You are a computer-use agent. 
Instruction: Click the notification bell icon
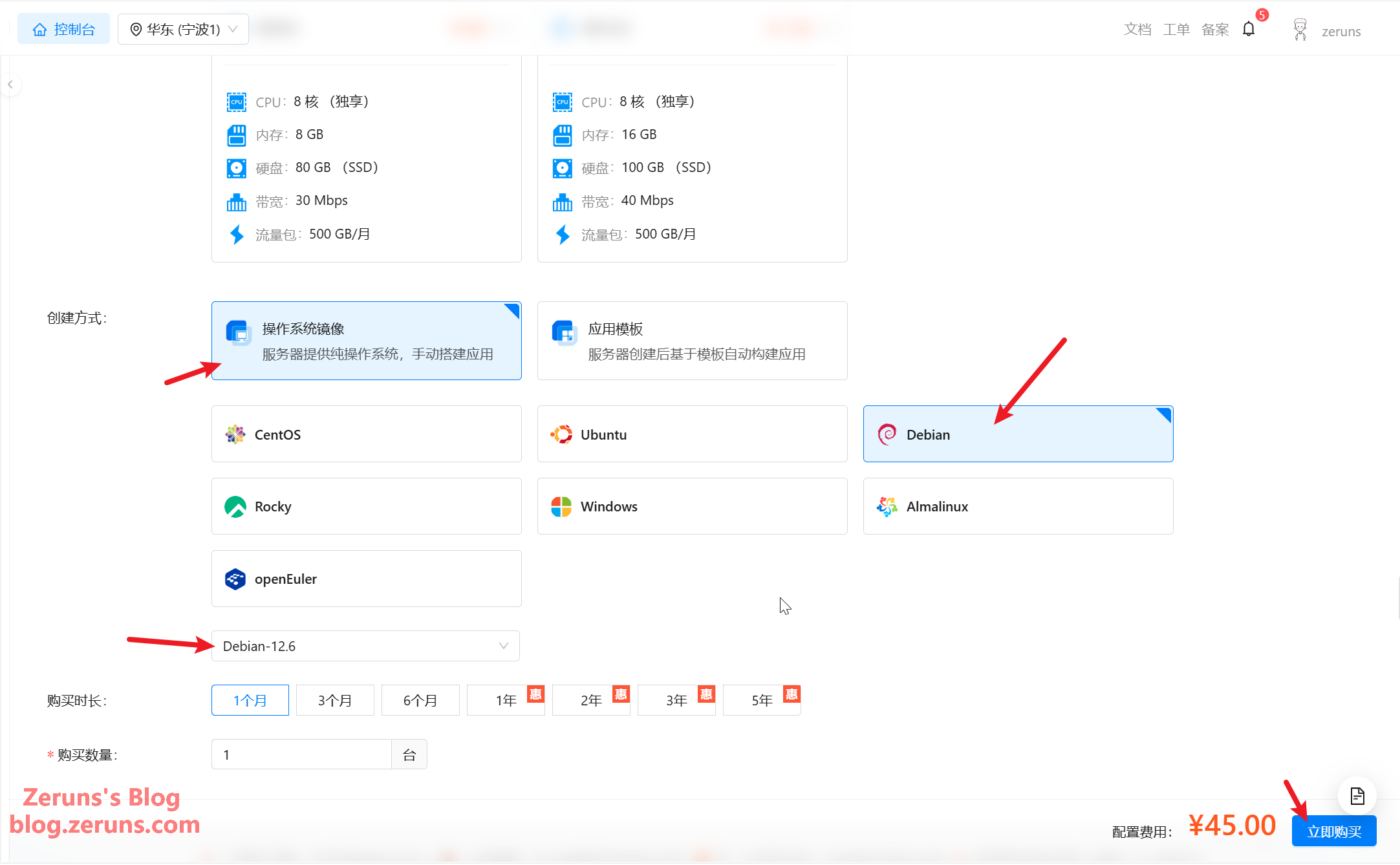(x=1249, y=29)
